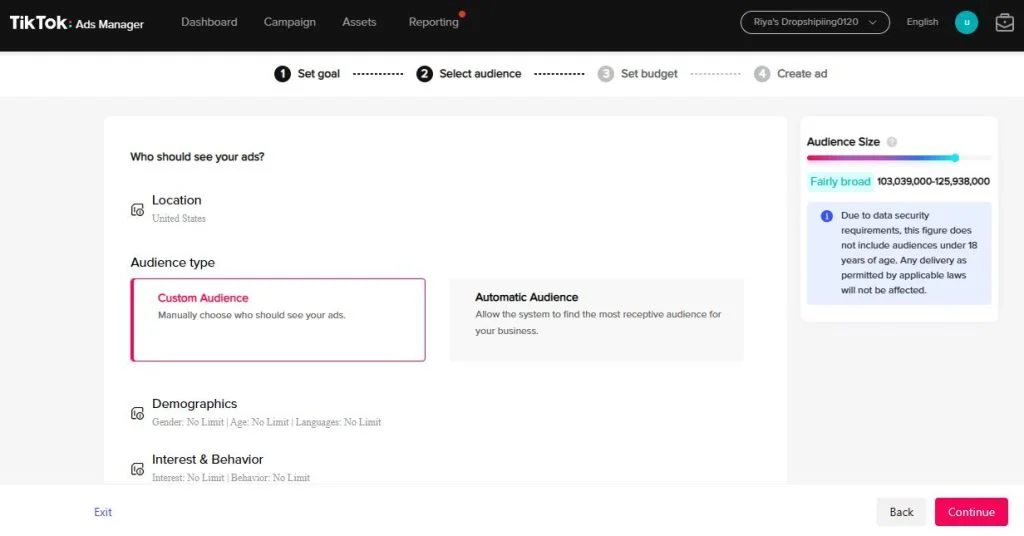Open Riya's Dropshipiing0120 account dropdown
Image resolution: width=1024 pixels, height=536 pixels.
[x=814, y=22]
